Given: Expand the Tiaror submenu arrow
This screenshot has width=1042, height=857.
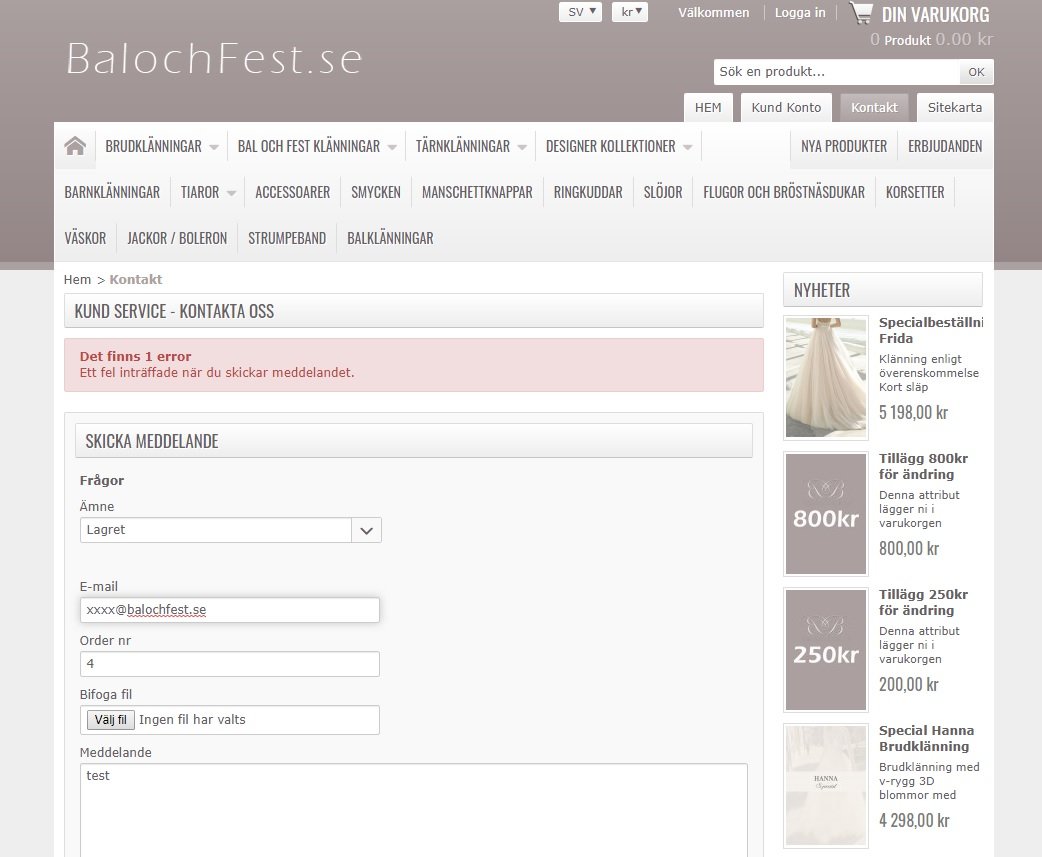Looking at the screenshot, I should (231, 193).
